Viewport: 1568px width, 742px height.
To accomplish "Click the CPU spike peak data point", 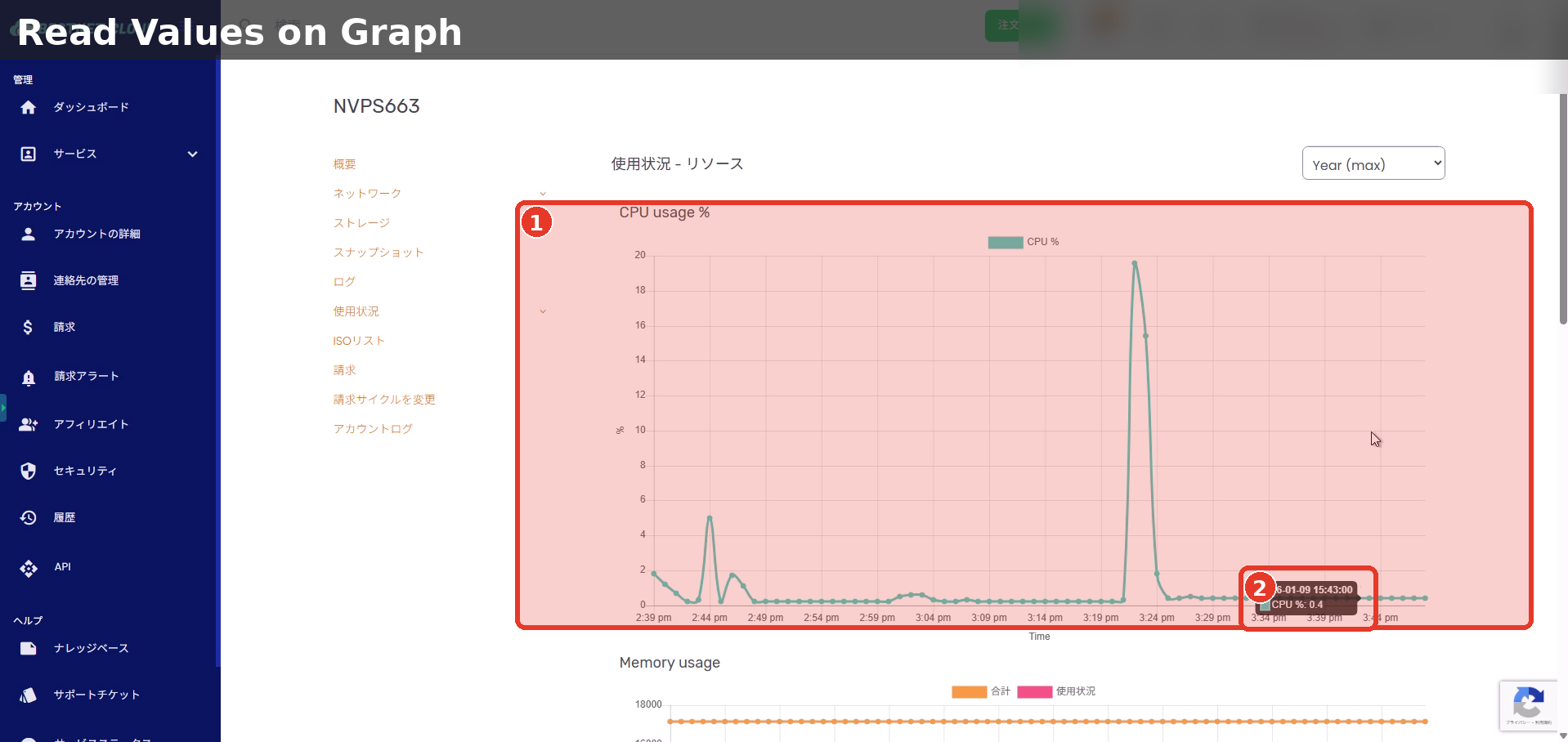I will (x=1134, y=263).
